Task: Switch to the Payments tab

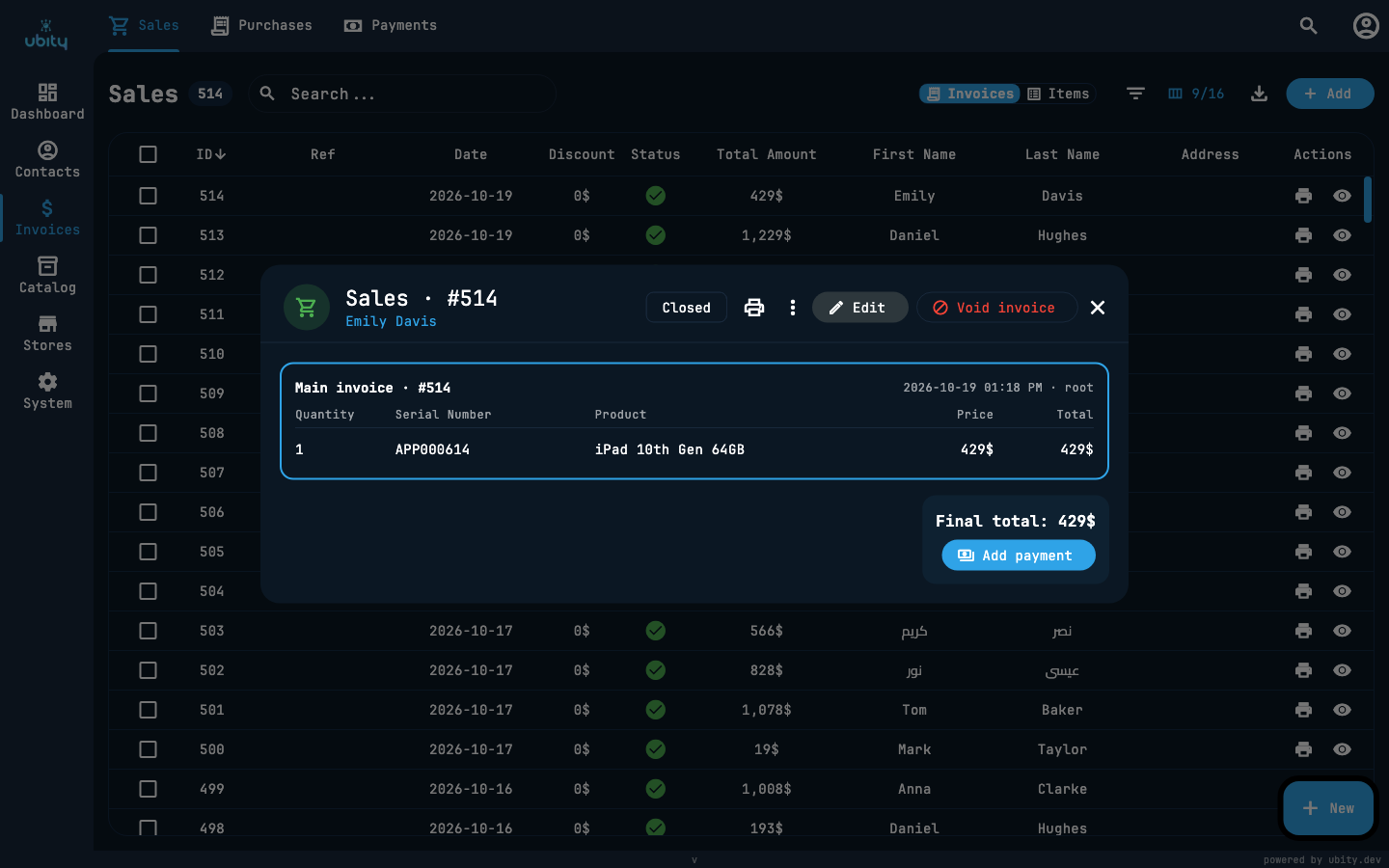Action: click(x=391, y=25)
